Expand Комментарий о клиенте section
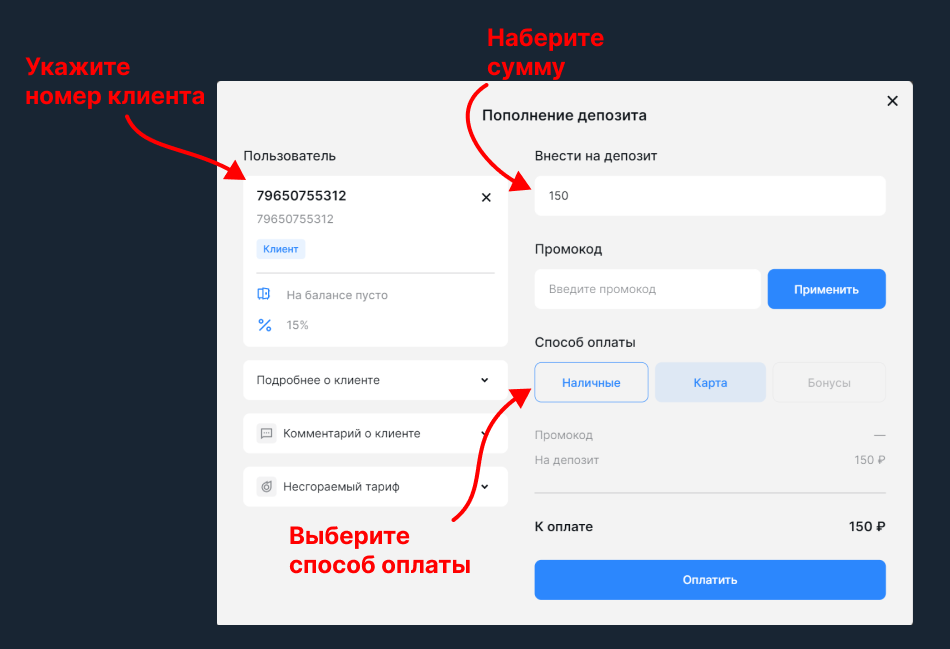950x649 pixels. [375, 433]
